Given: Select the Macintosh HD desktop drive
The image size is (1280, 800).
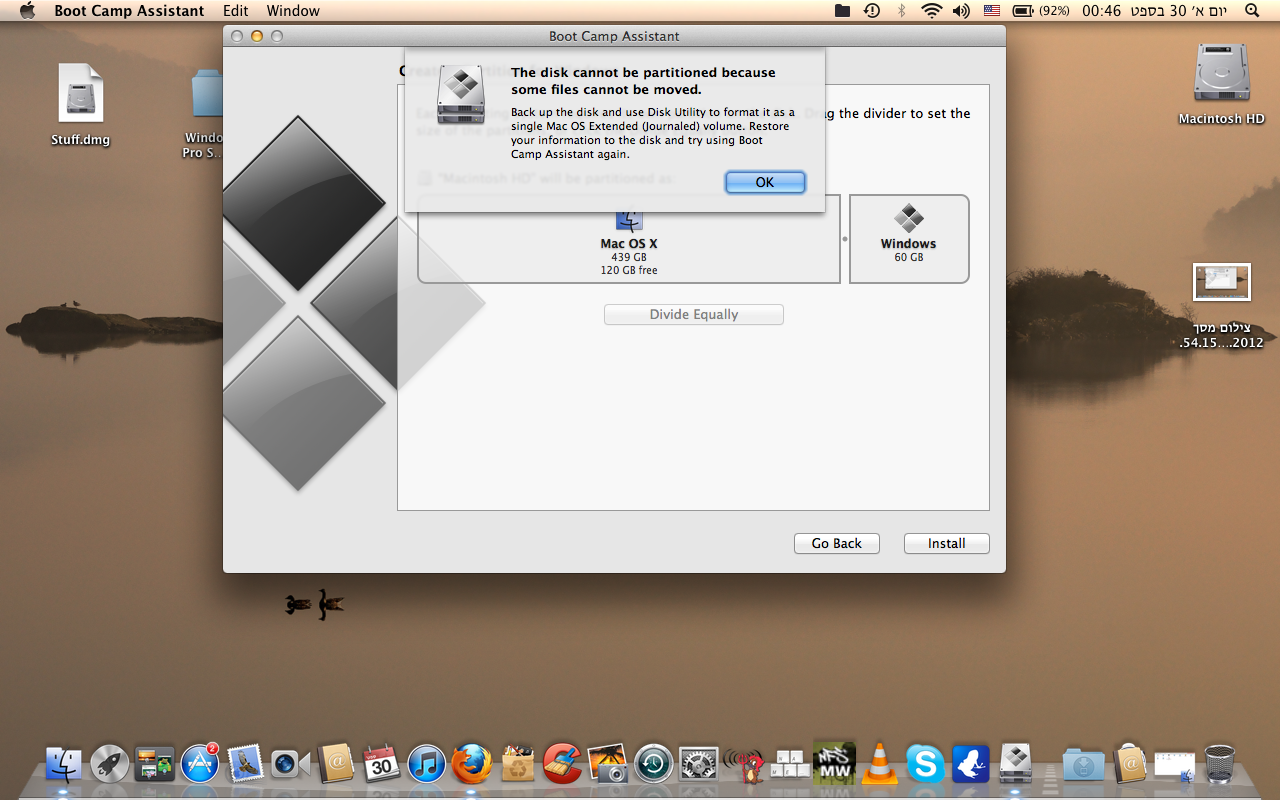Looking at the screenshot, I should [x=1222, y=84].
